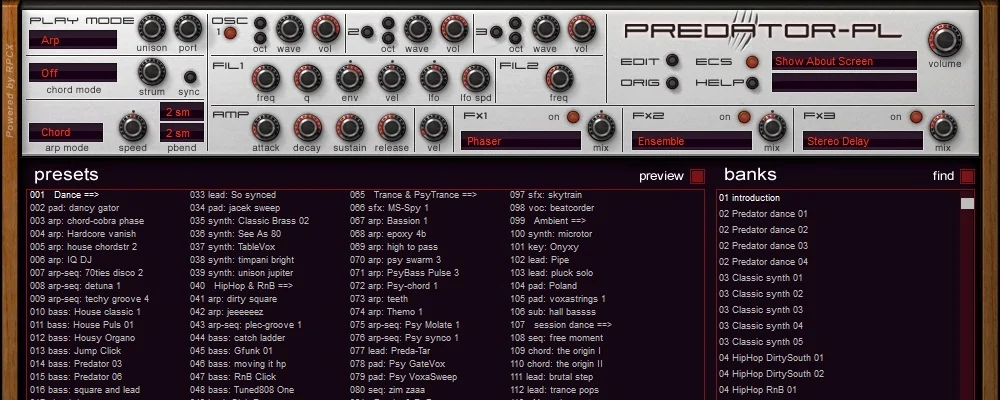Click the FIL1 vel knob

[x=392, y=78]
